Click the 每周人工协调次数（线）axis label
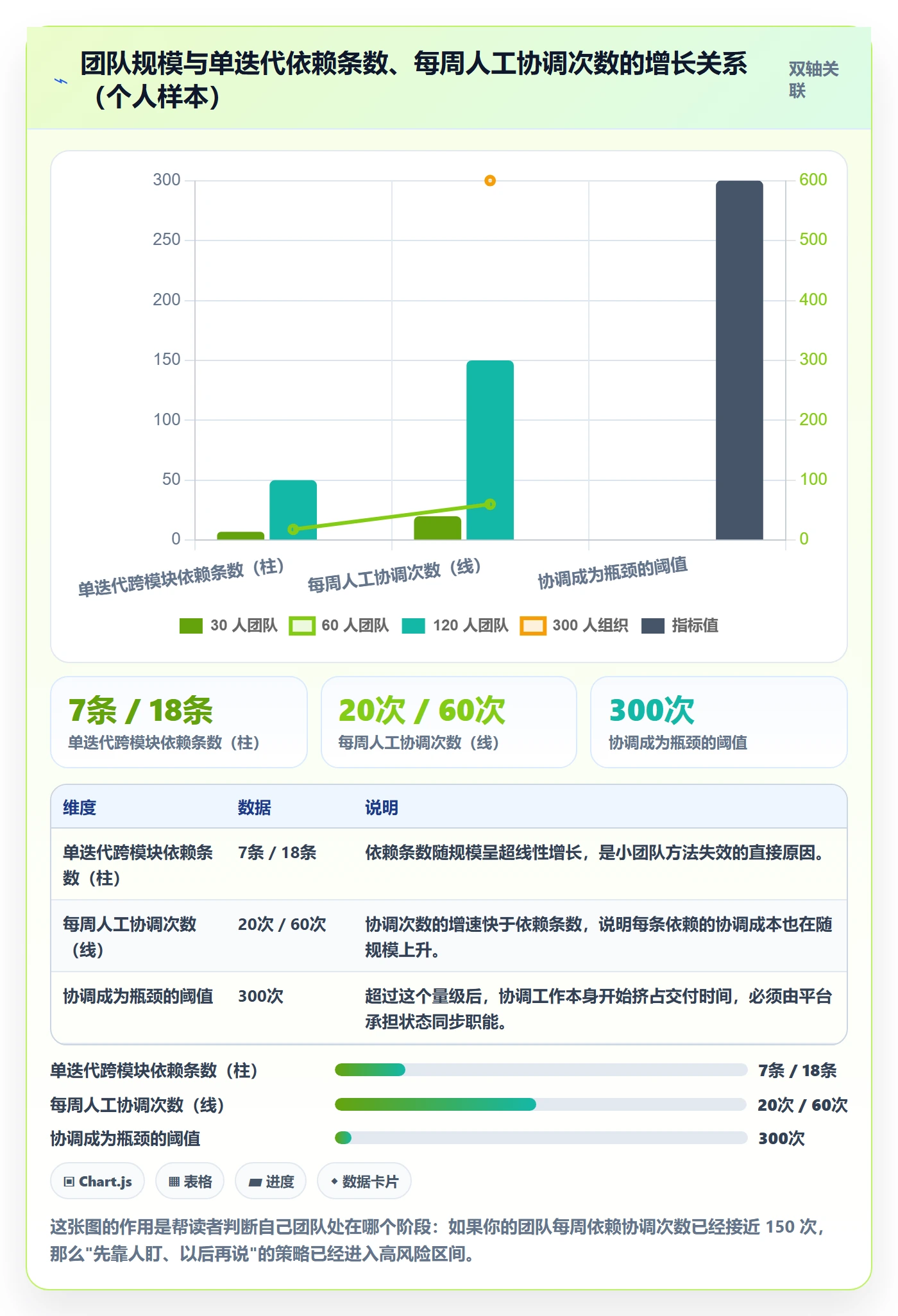 coord(394,575)
